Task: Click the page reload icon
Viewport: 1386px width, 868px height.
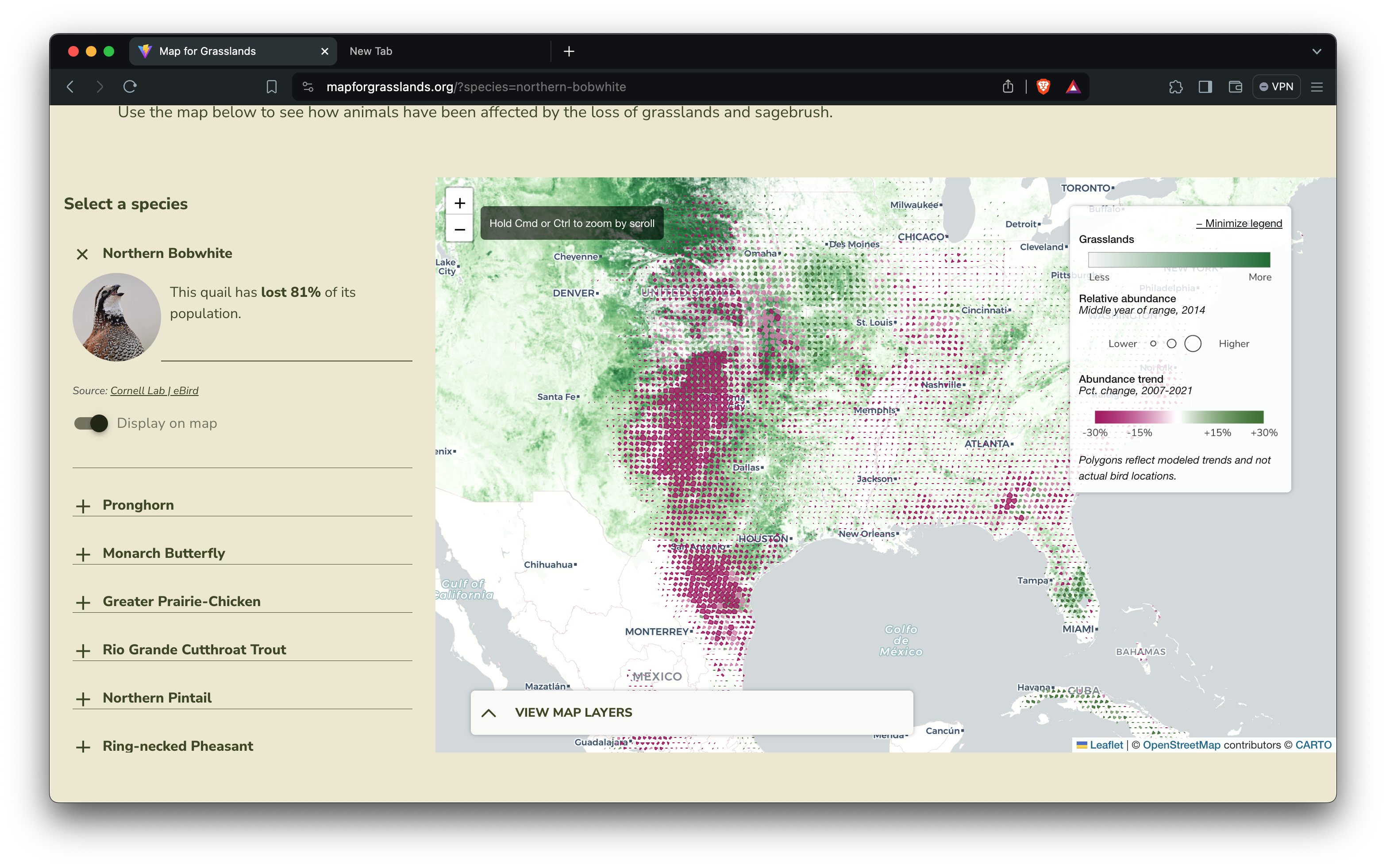Action: click(130, 87)
